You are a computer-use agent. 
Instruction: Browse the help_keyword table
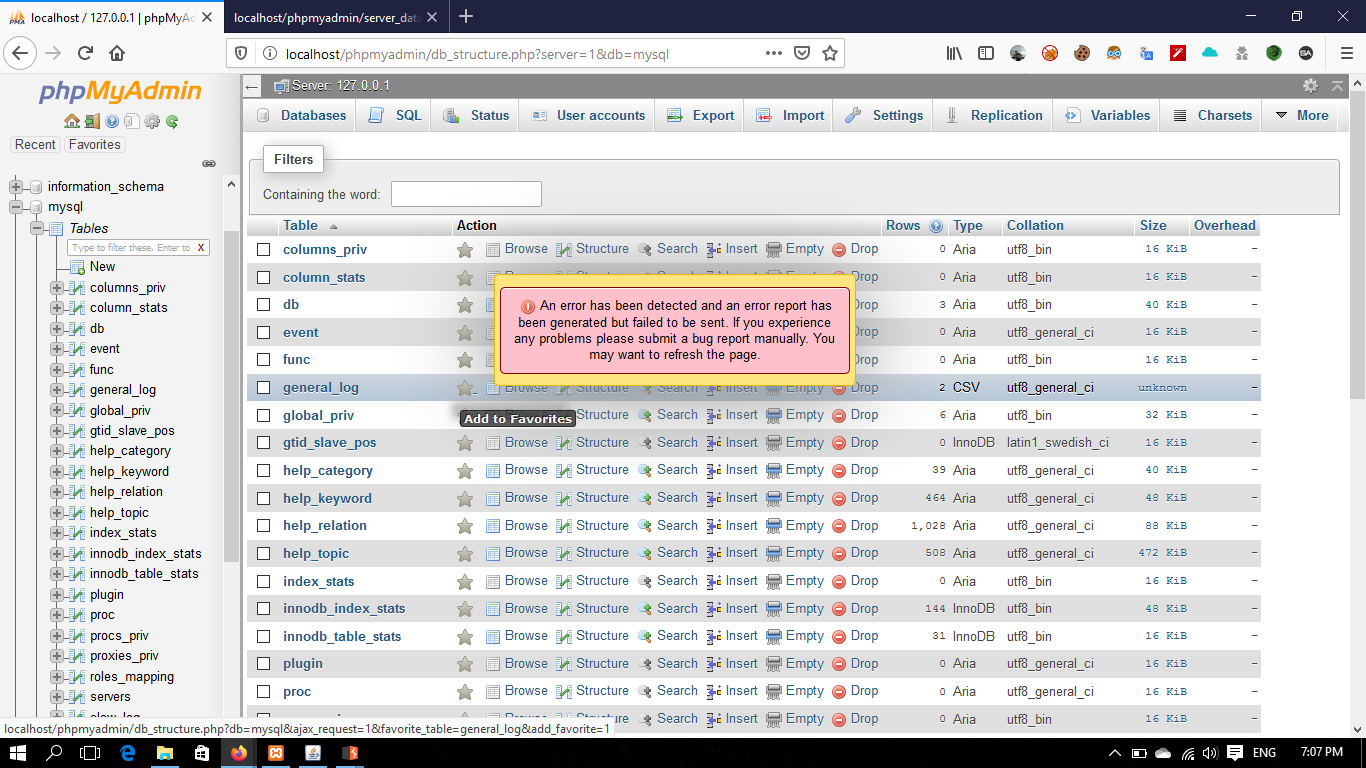pyautogui.click(x=525, y=497)
